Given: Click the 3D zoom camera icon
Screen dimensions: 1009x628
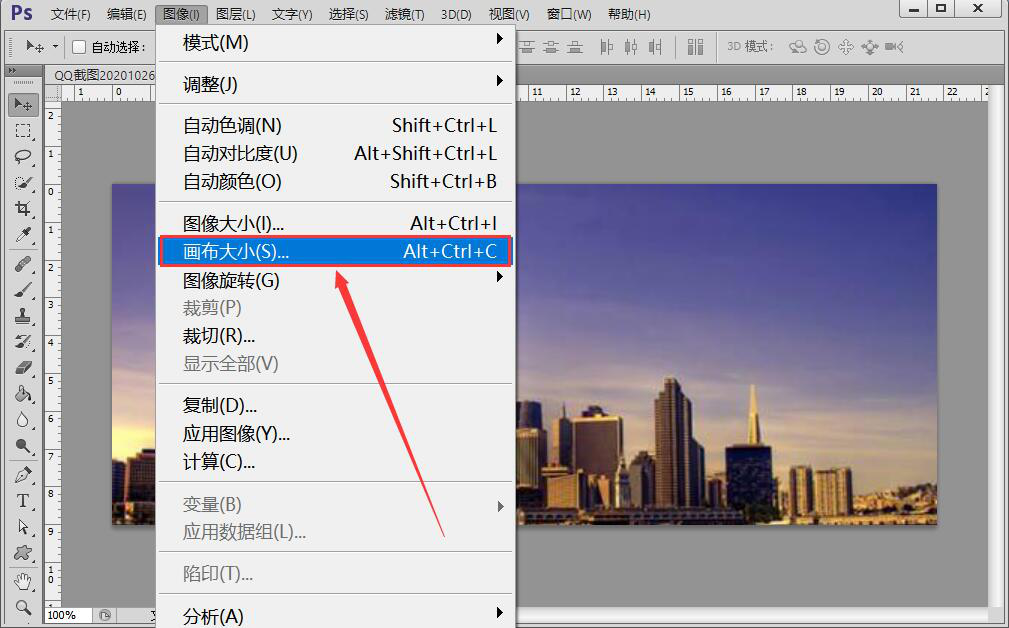Looking at the screenshot, I should click(x=894, y=46).
